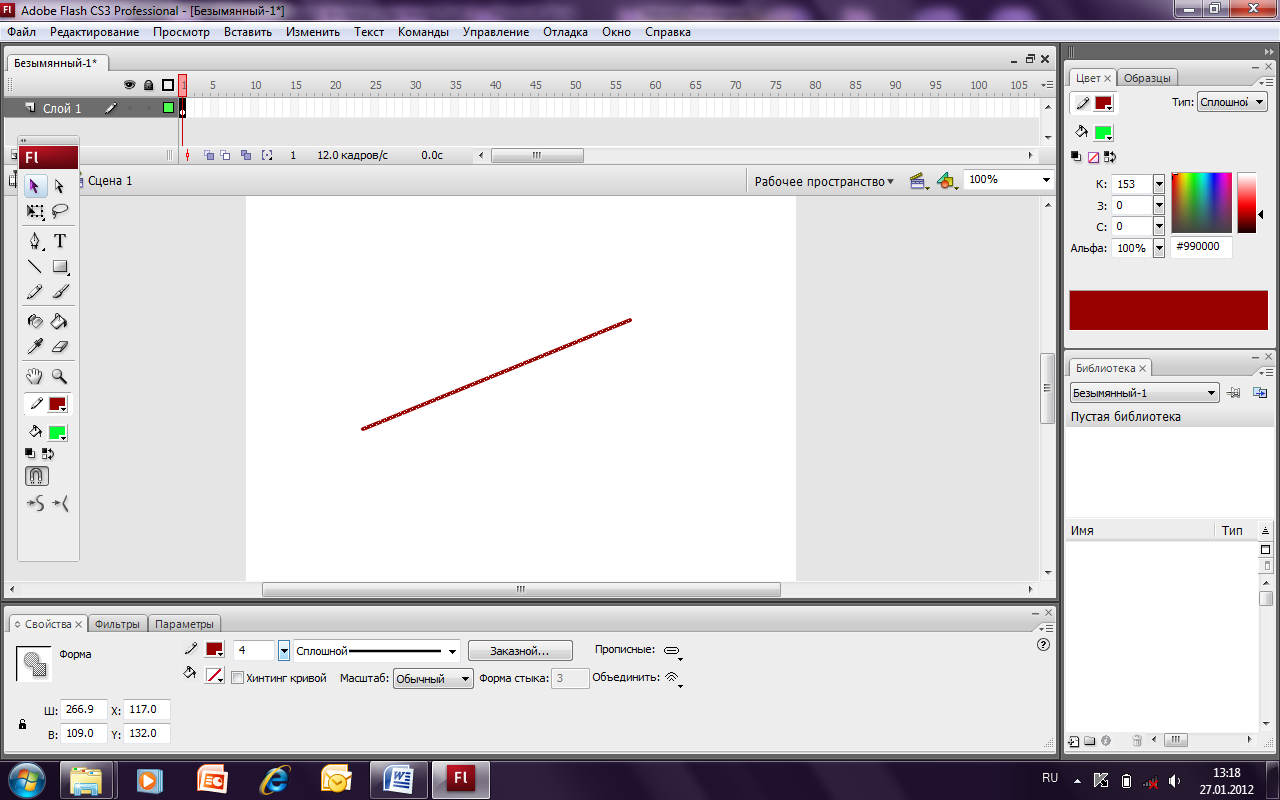Click Сцена 1 in the edit bar
This screenshot has height=800, width=1280.
point(110,181)
